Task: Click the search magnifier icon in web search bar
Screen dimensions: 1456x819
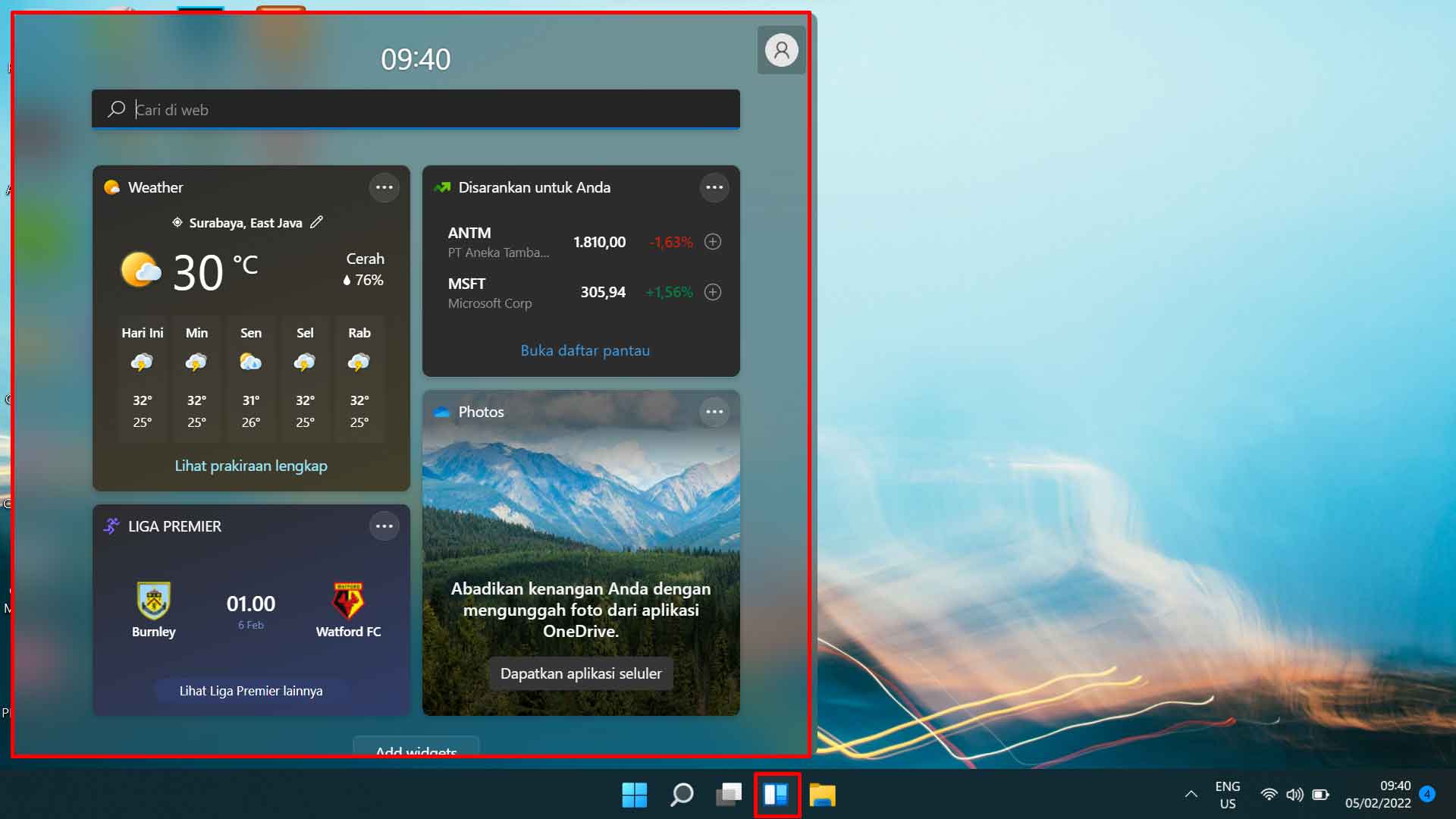Action: pyautogui.click(x=116, y=109)
